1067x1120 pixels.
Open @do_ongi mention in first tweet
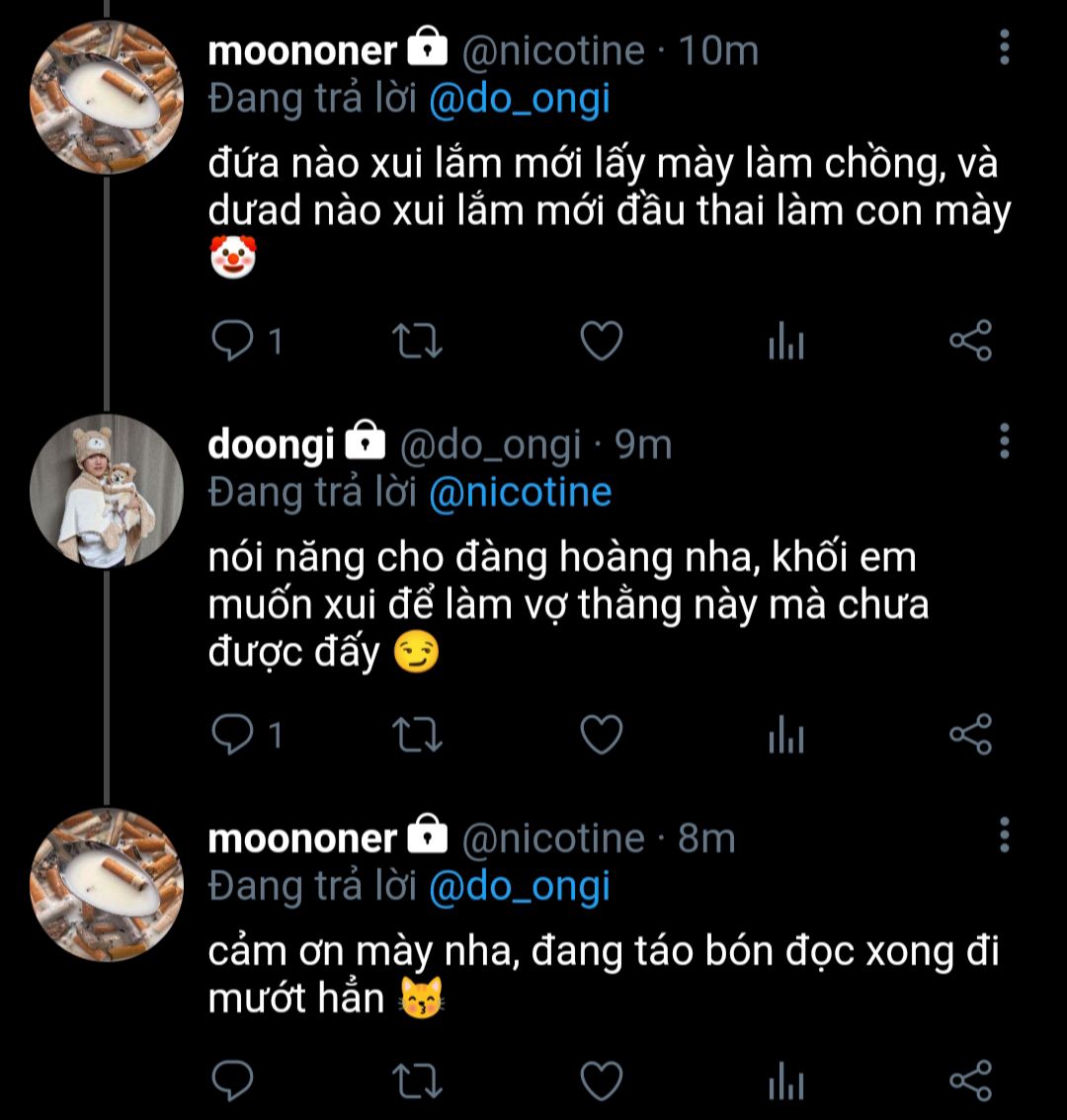tap(519, 100)
